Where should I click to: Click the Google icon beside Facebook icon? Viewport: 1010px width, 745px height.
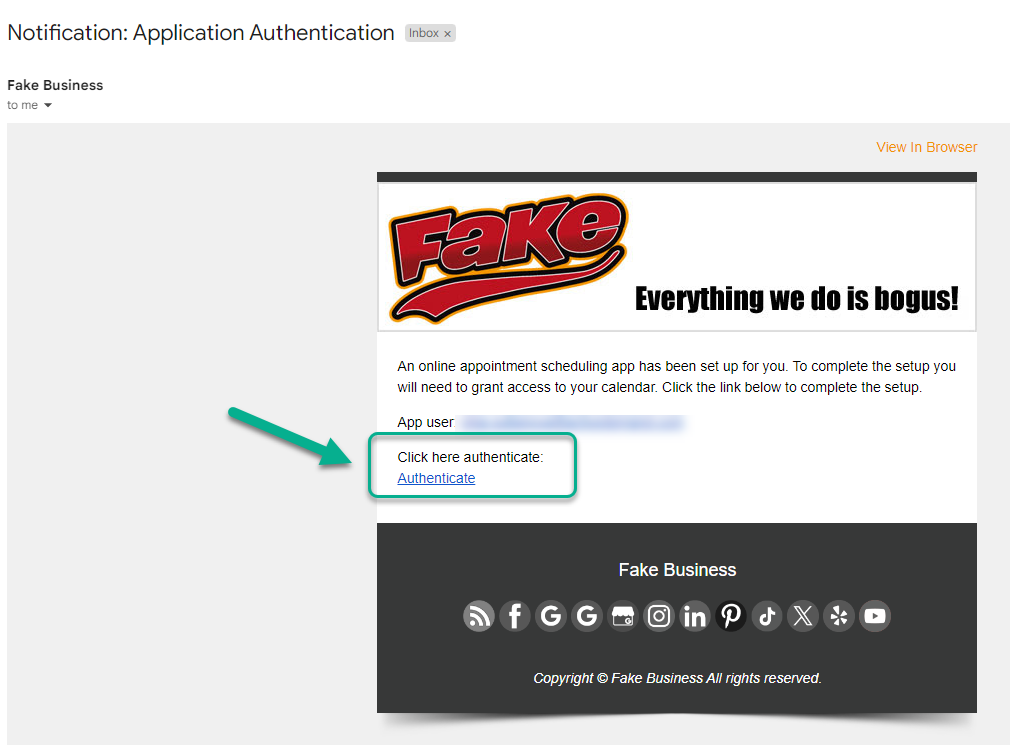pyautogui.click(x=551, y=616)
